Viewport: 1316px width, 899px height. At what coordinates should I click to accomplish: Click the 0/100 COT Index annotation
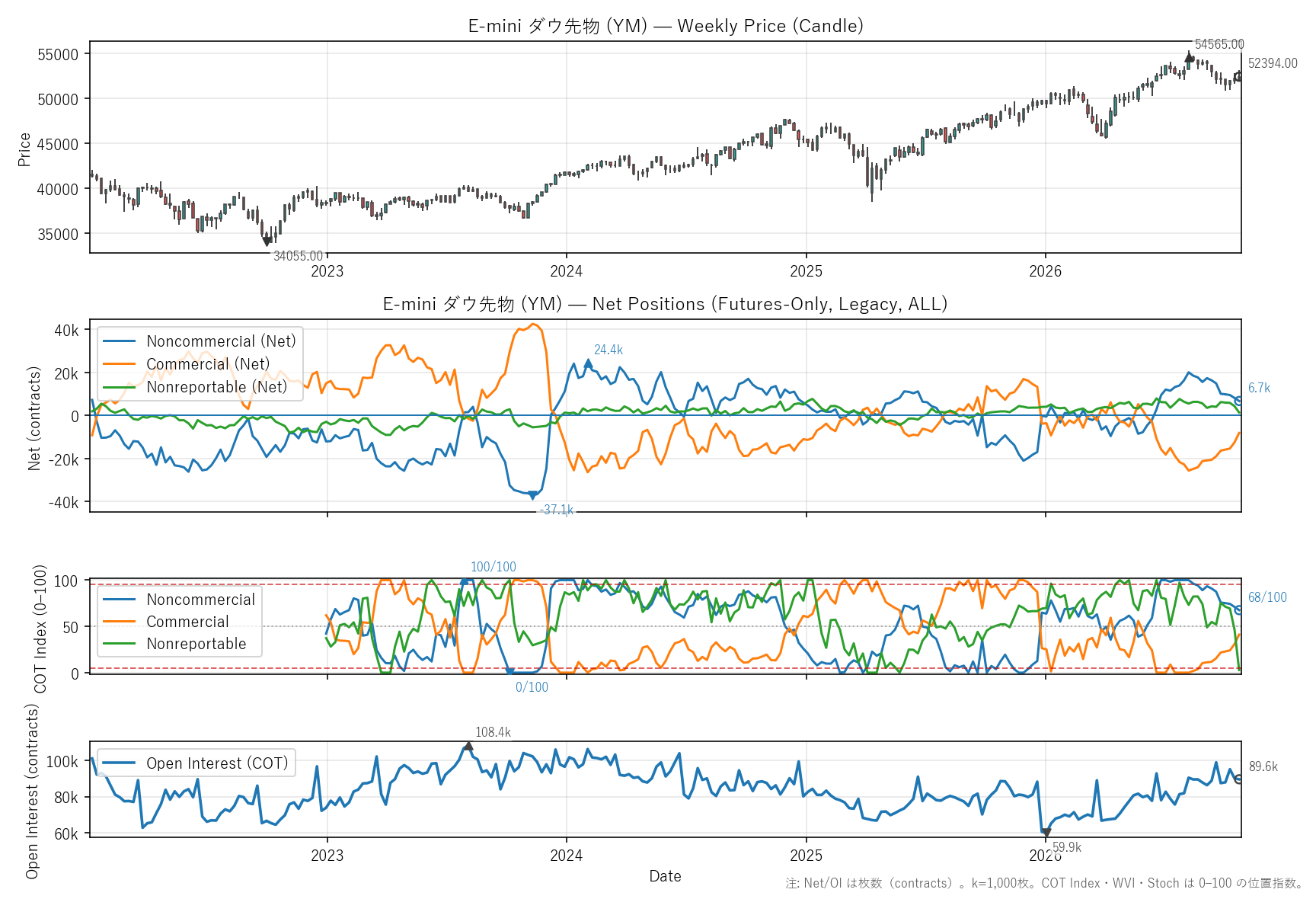pos(532,687)
